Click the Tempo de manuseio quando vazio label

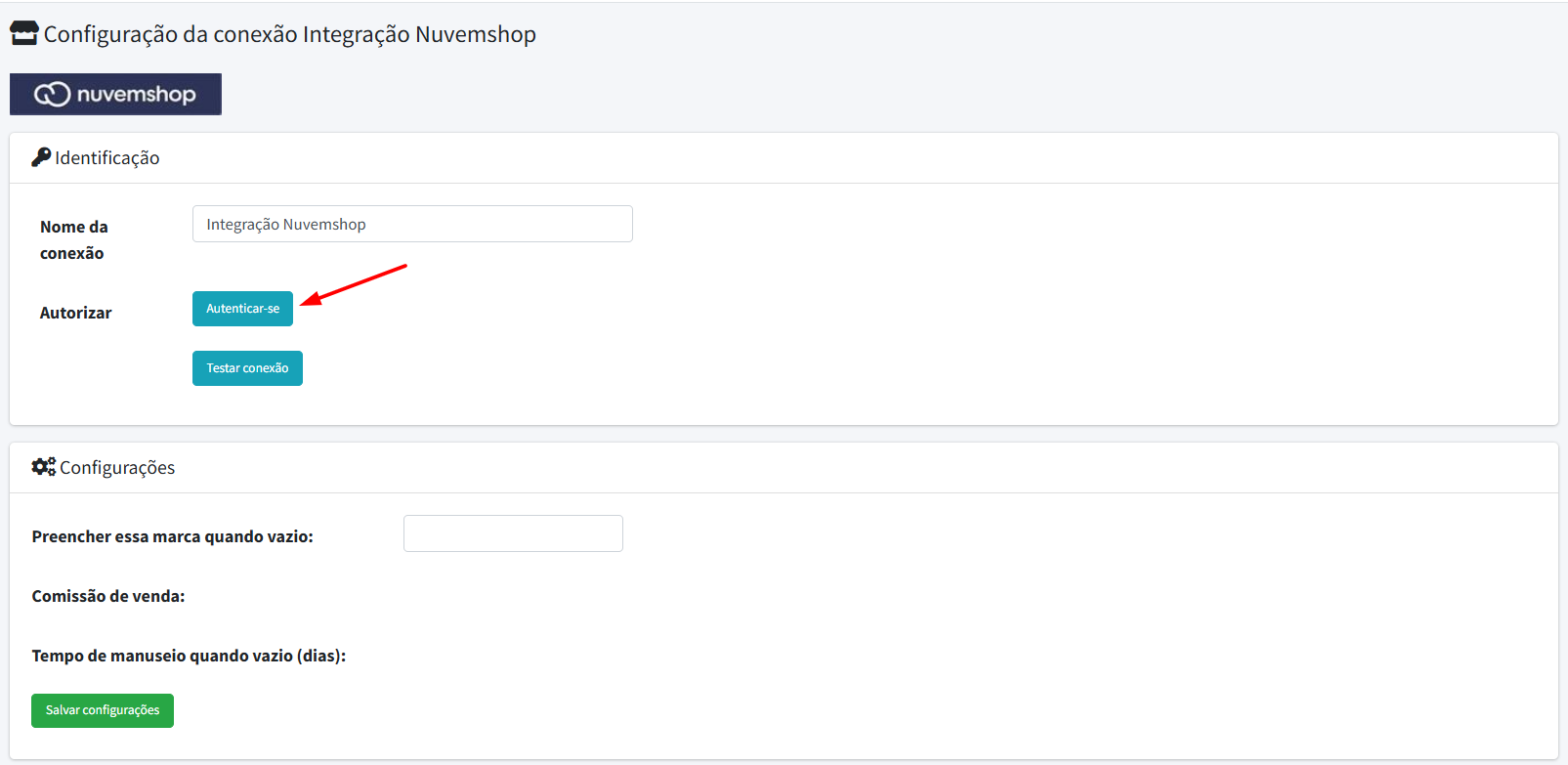[189, 656]
